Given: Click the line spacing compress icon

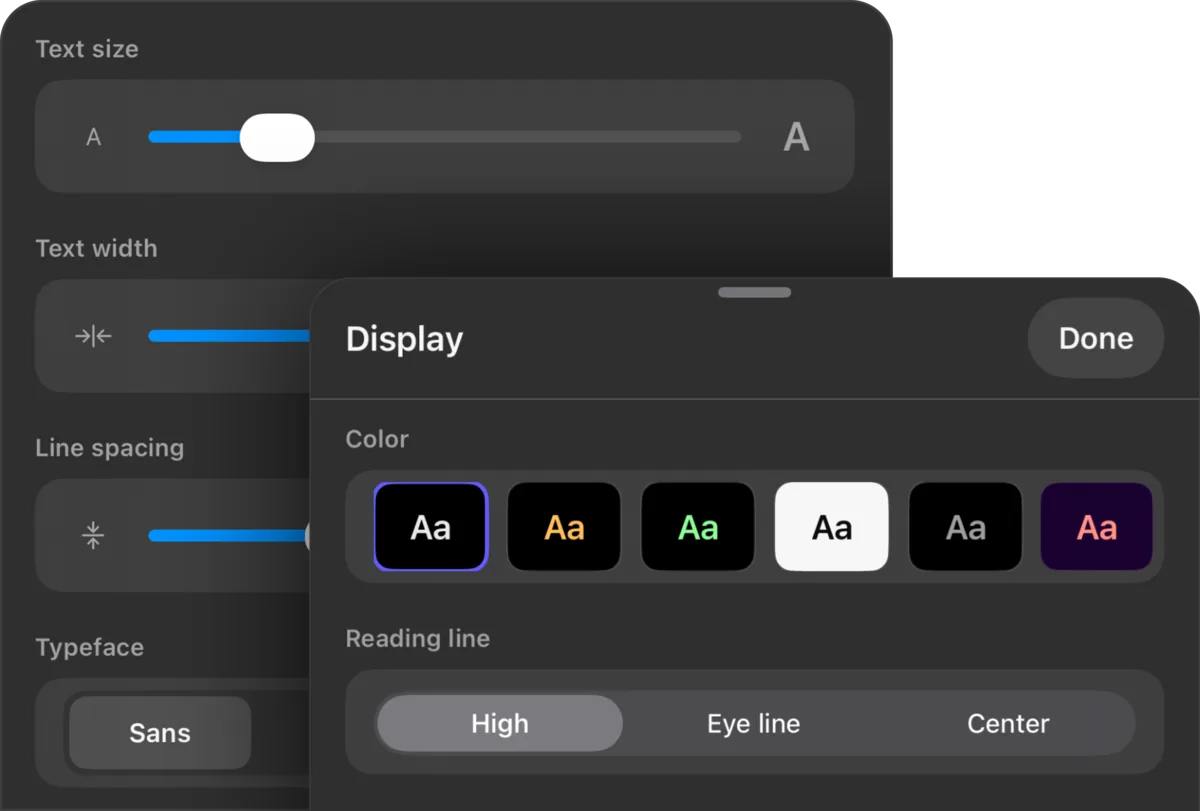Looking at the screenshot, I should tap(93, 535).
